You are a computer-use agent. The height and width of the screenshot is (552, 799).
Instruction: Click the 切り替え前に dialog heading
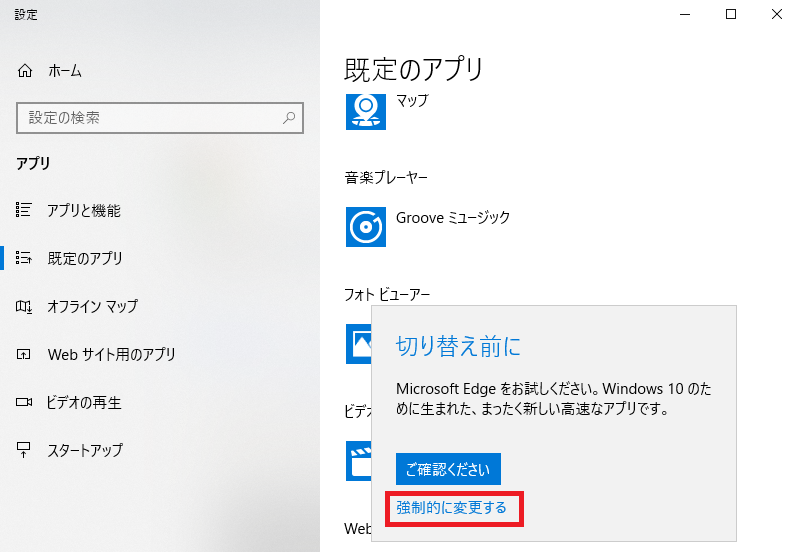(x=458, y=346)
